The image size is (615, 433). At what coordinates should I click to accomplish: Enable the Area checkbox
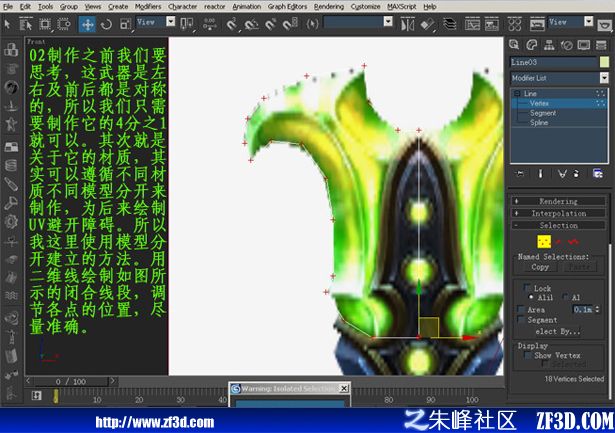[x=521, y=309]
